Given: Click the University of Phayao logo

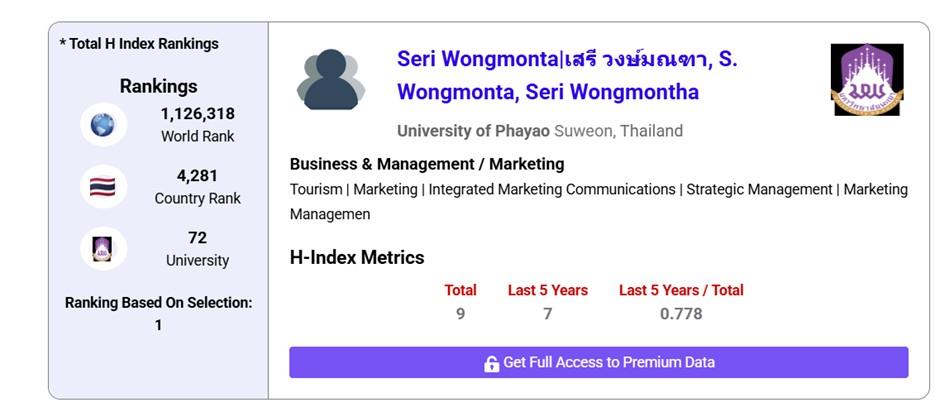Looking at the screenshot, I should click(x=867, y=79).
